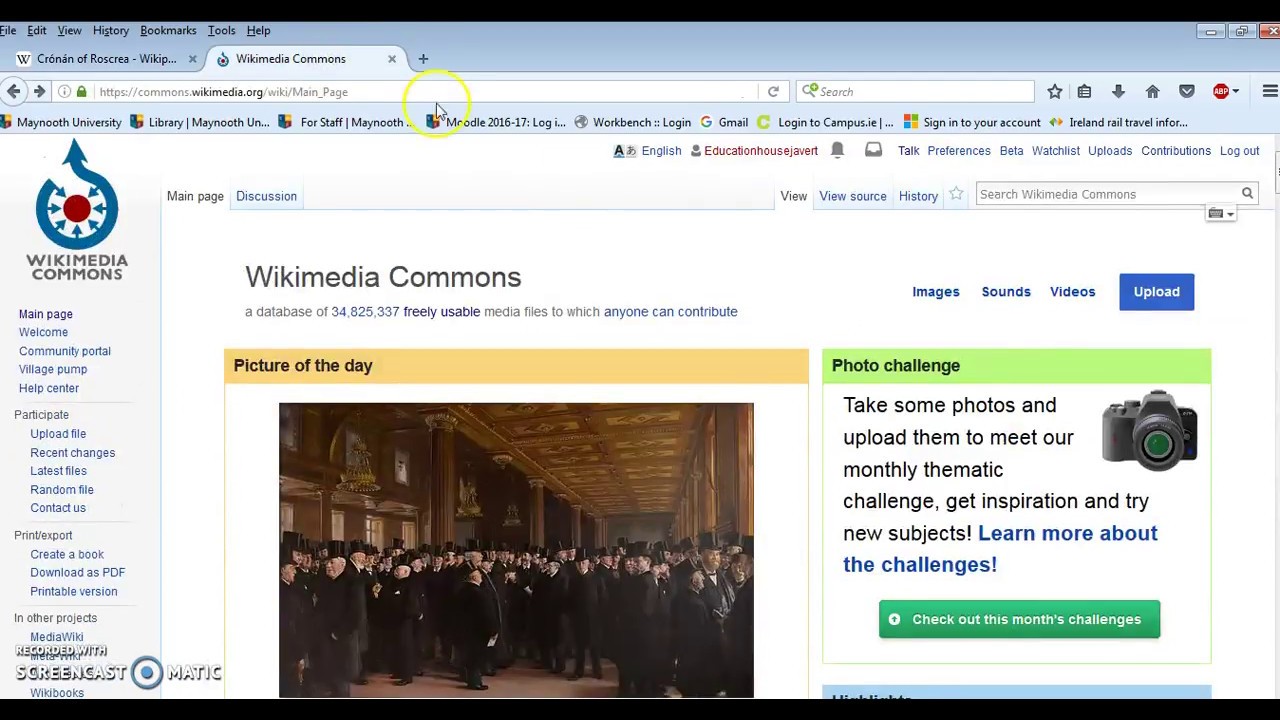
Task: Click anyone can contribute link
Action: [x=671, y=312]
